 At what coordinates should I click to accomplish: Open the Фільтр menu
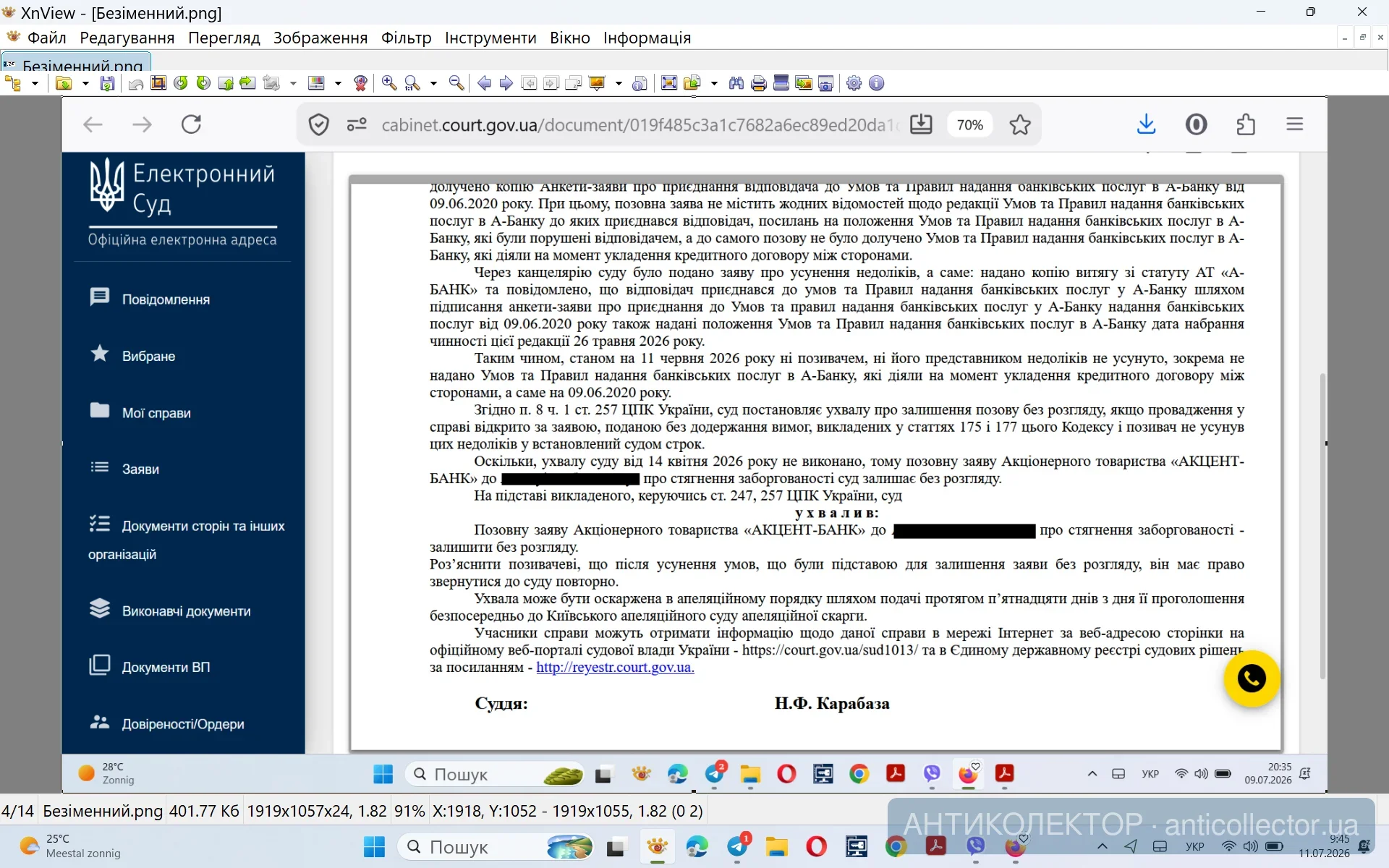(x=407, y=38)
